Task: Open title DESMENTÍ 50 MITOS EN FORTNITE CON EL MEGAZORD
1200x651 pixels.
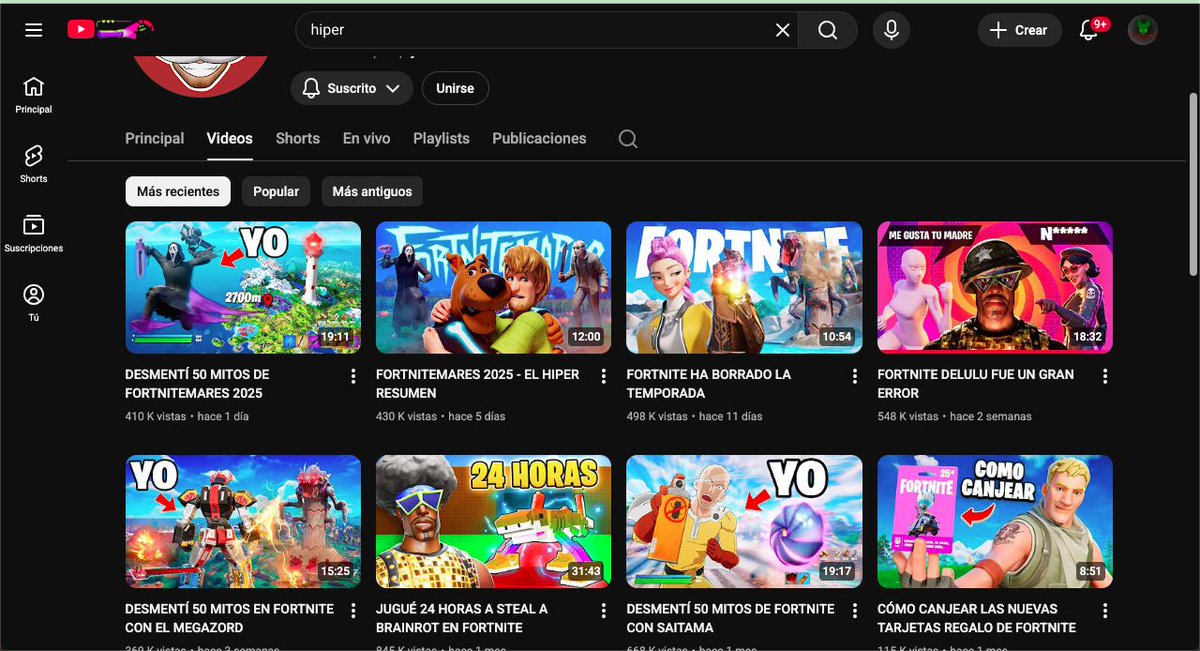Action: click(230, 618)
